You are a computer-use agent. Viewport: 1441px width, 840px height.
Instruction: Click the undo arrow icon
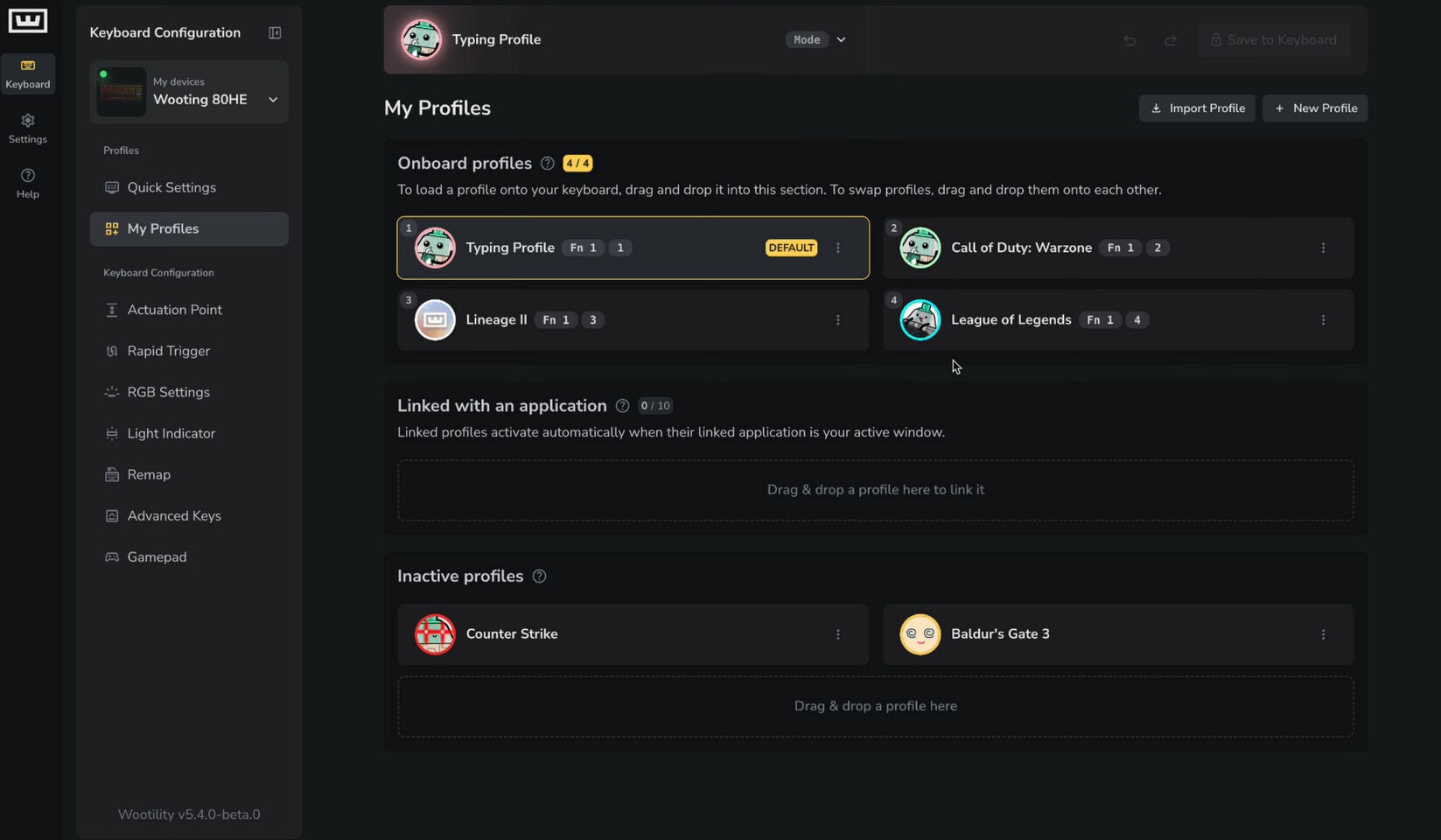coord(1130,40)
